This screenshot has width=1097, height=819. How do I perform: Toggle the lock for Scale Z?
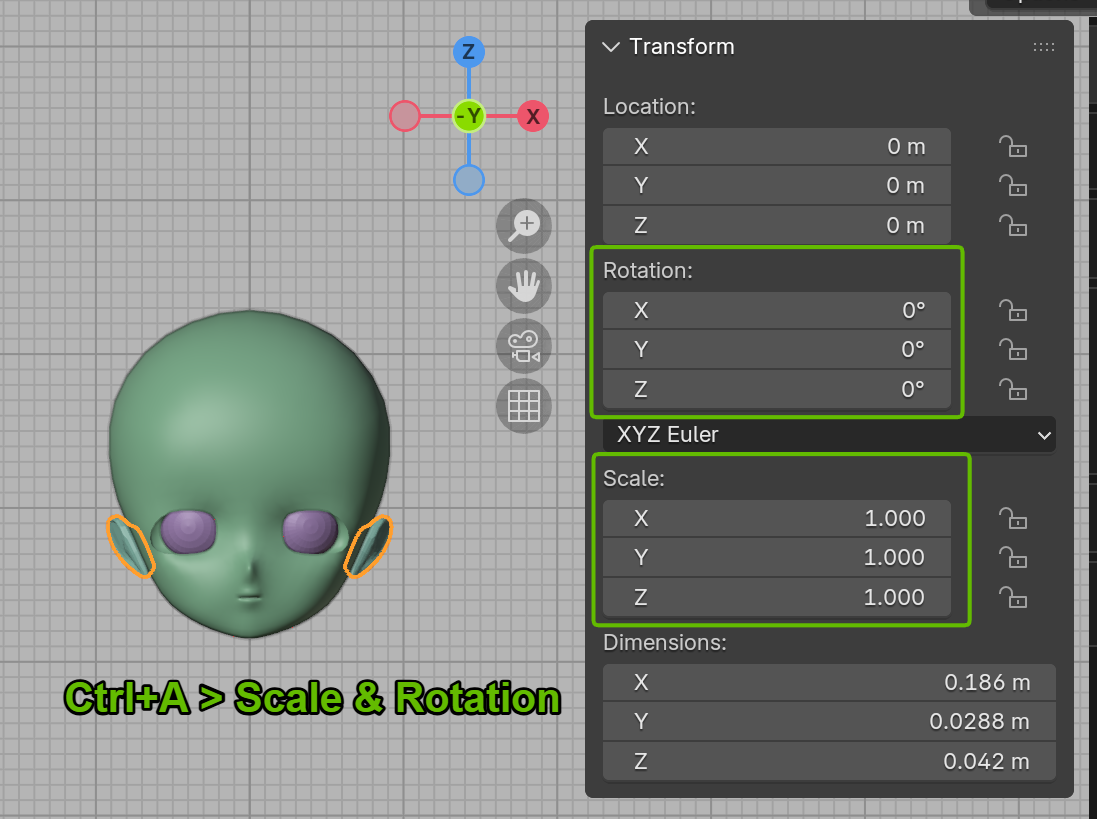1013,597
